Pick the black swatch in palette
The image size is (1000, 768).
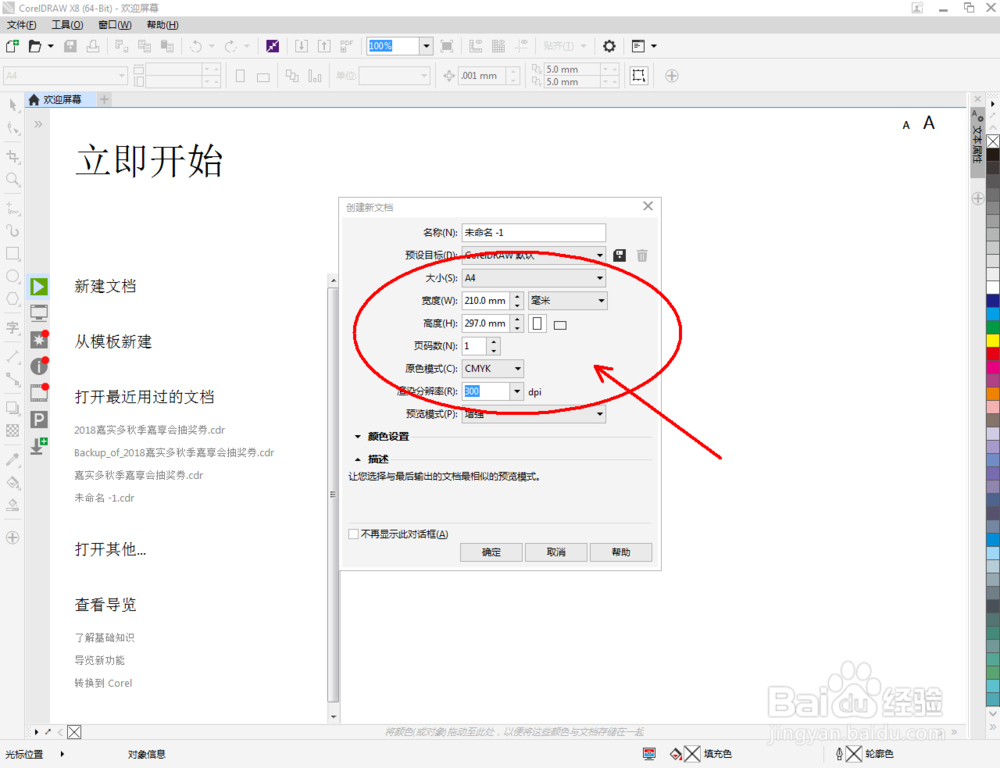993,155
